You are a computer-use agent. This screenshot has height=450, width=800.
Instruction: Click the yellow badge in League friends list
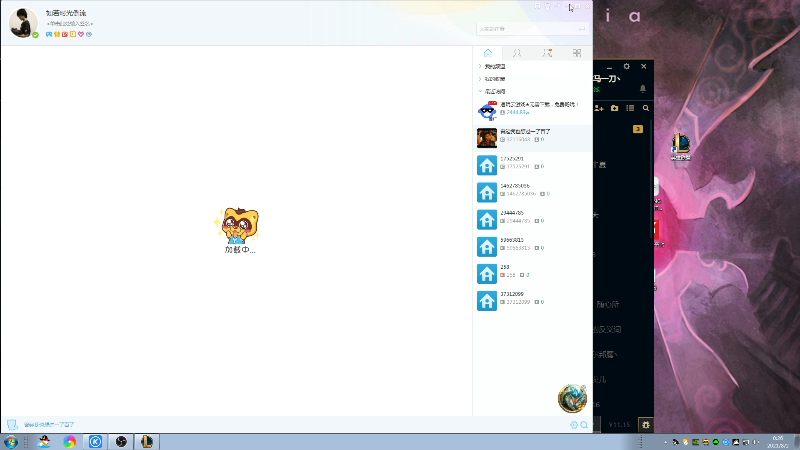coord(638,129)
